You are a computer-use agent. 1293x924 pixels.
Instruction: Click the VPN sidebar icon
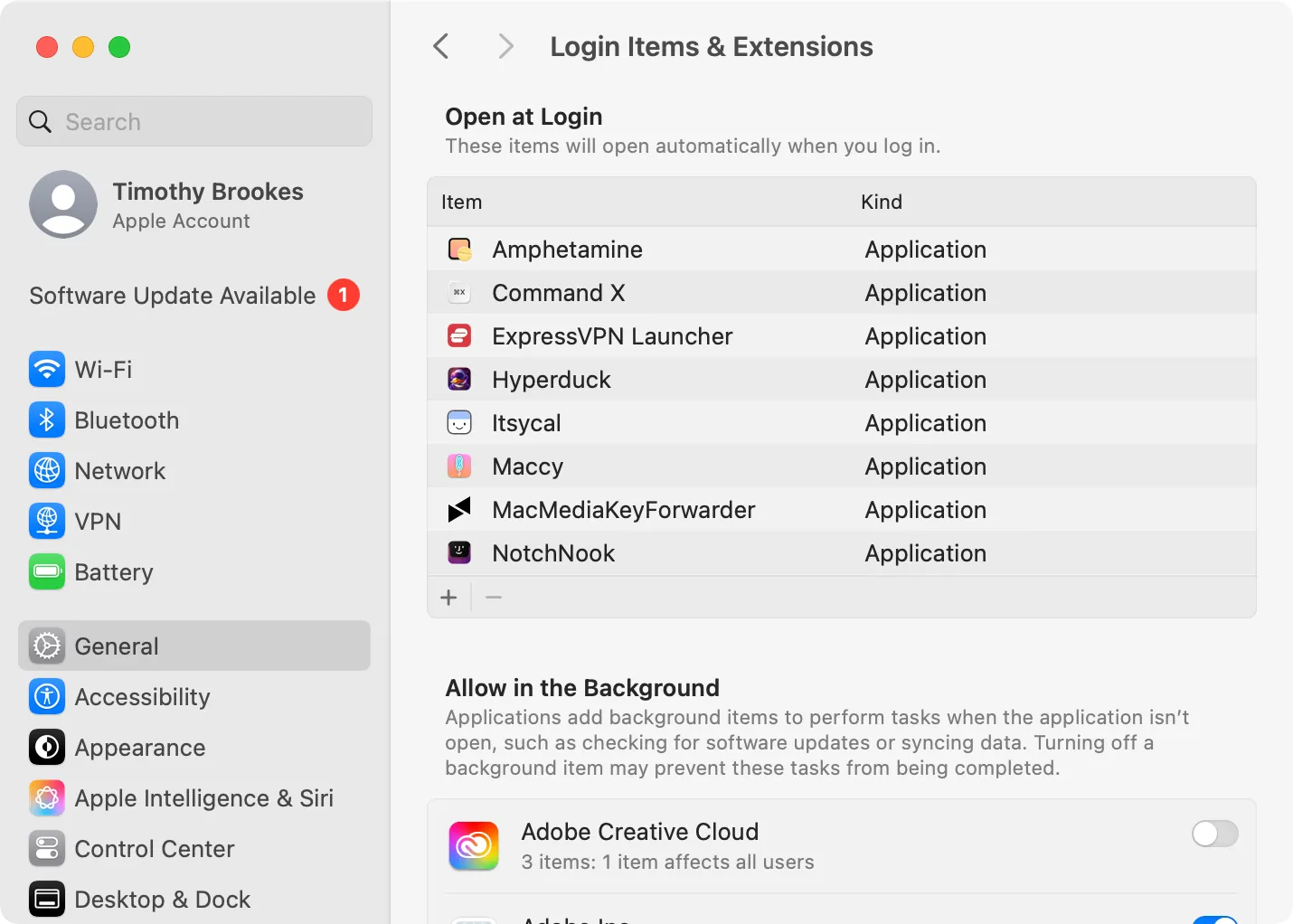click(x=46, y=521)
